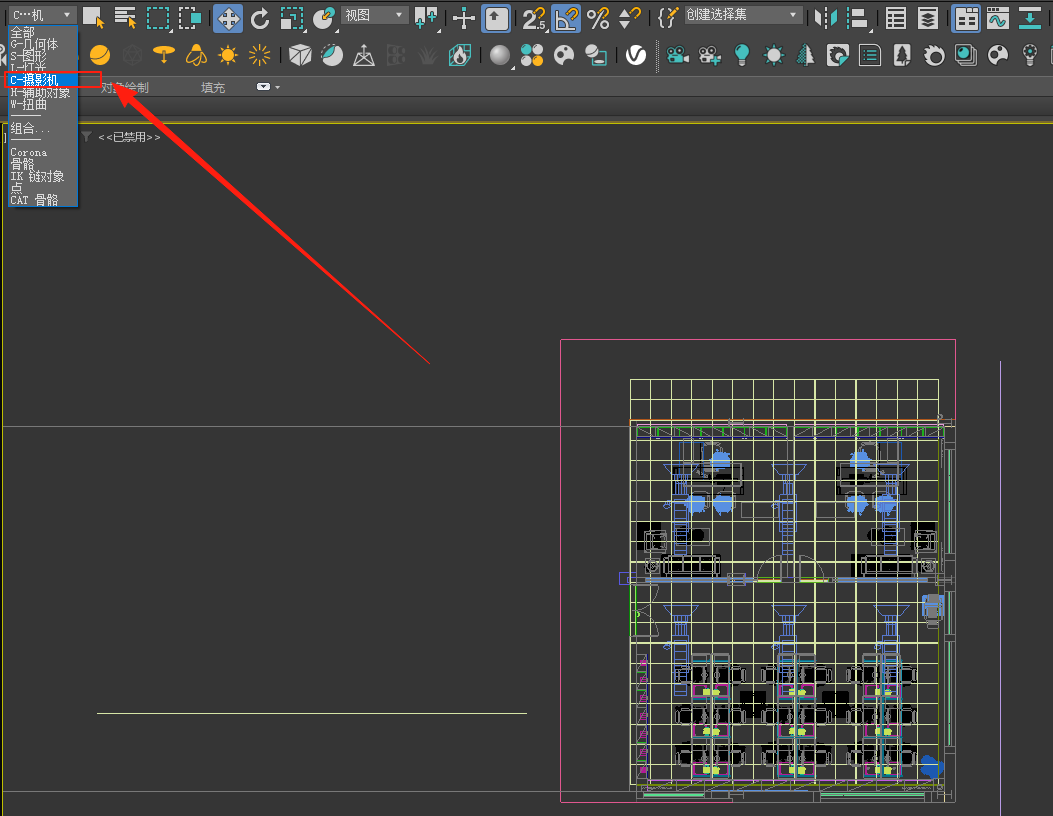Click the Mirror tool icon
This screenshot has width=1053, height=816.
(x=825, y=17)
